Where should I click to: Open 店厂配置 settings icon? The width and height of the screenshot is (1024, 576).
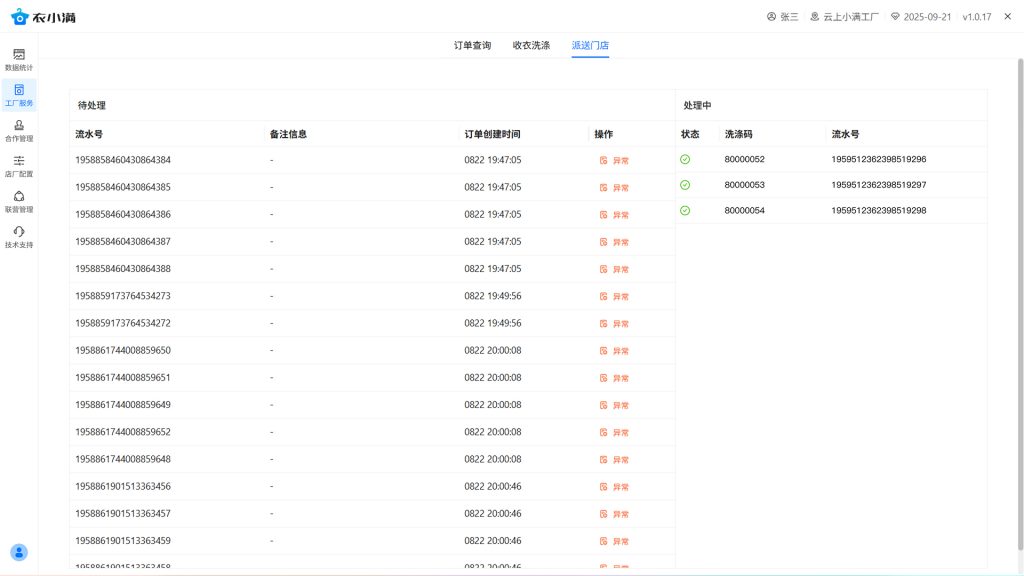tap(19, 166)
